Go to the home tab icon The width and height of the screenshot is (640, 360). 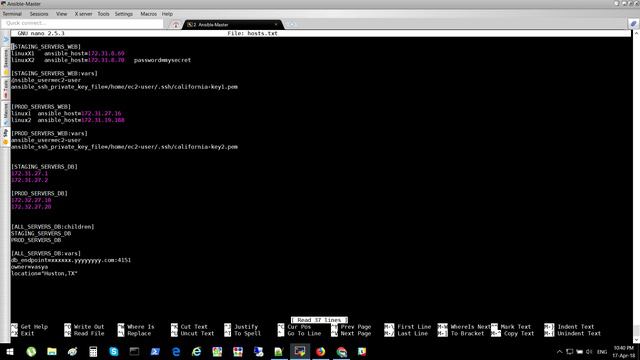point(176,24)
